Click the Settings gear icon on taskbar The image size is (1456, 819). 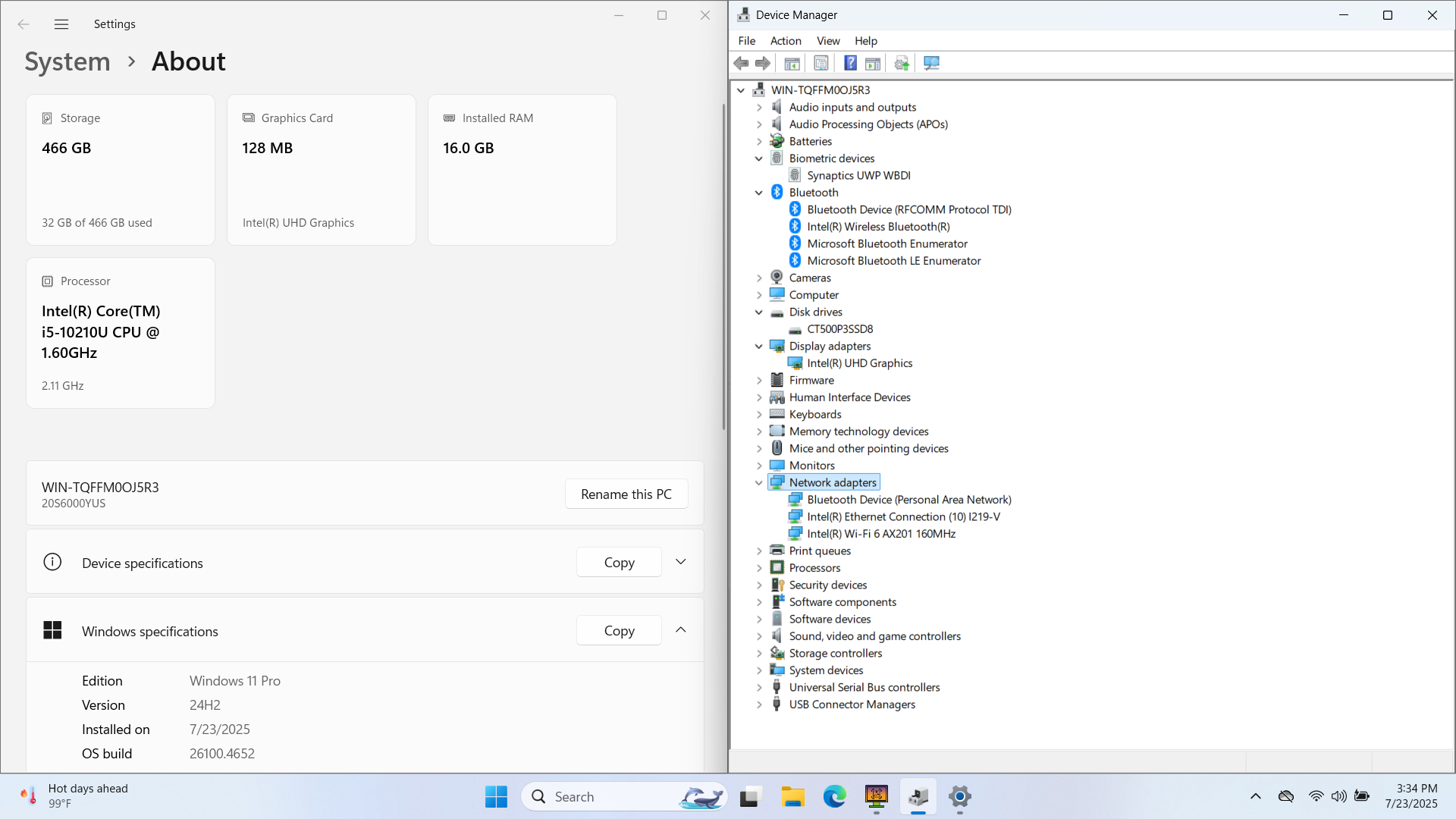pos(960,796)
